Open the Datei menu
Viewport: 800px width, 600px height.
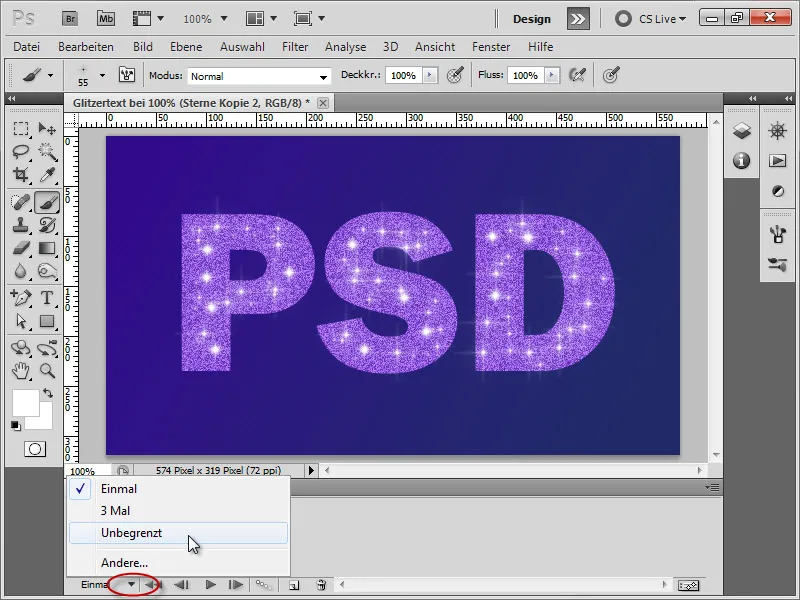27,47
